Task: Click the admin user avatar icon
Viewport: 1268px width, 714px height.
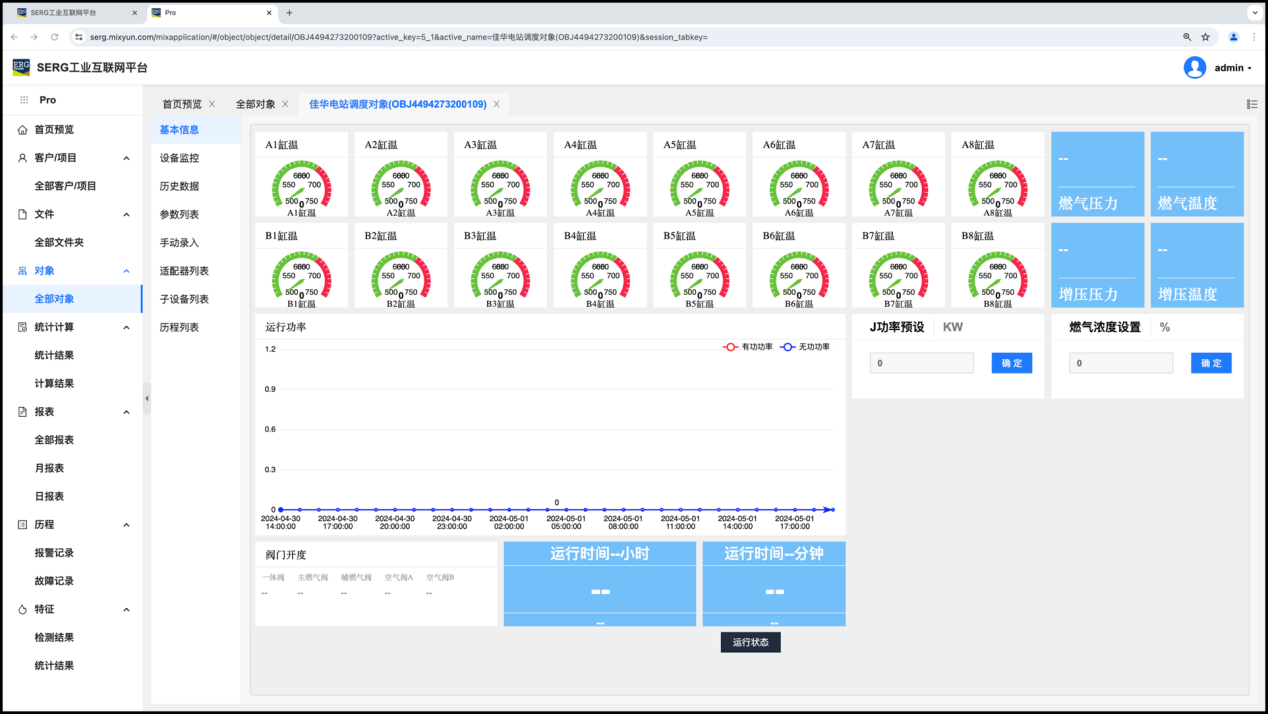Action: 1194,68
